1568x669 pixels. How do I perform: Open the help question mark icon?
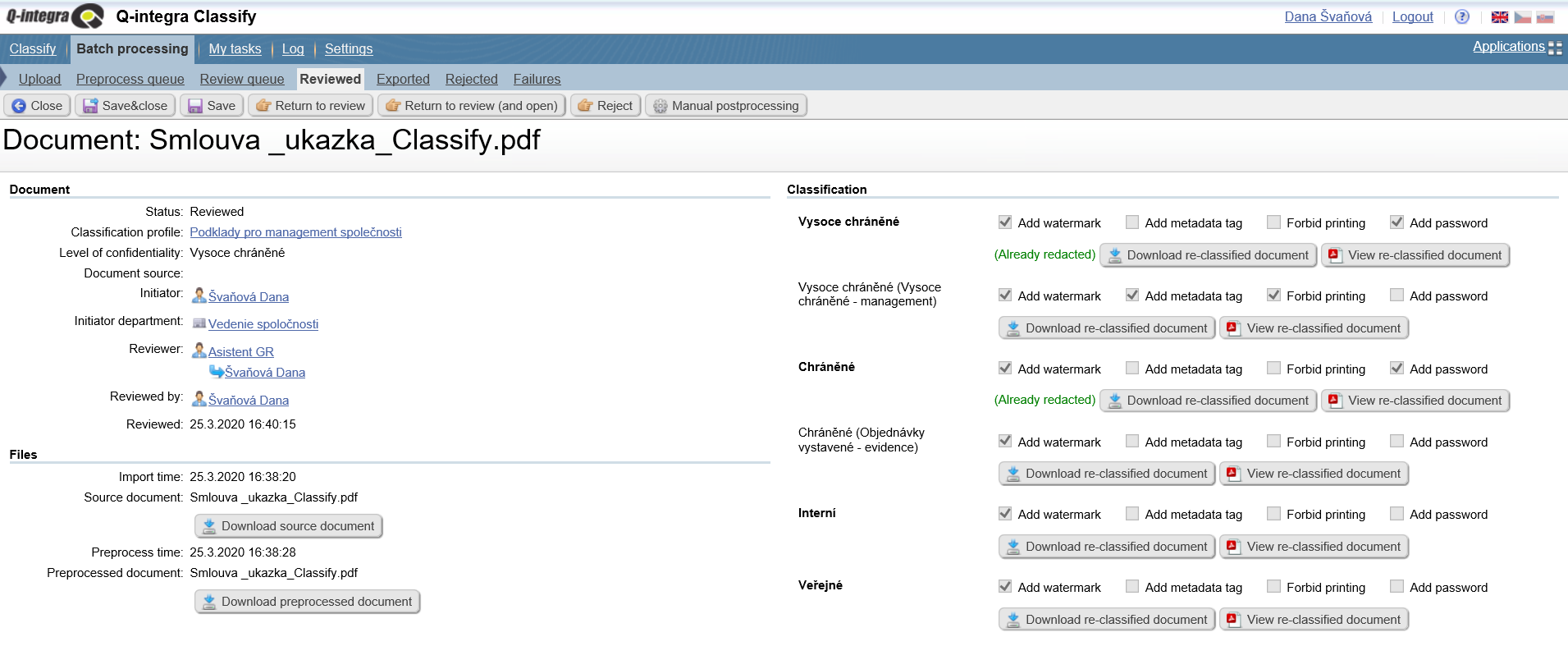(1461, 16)
